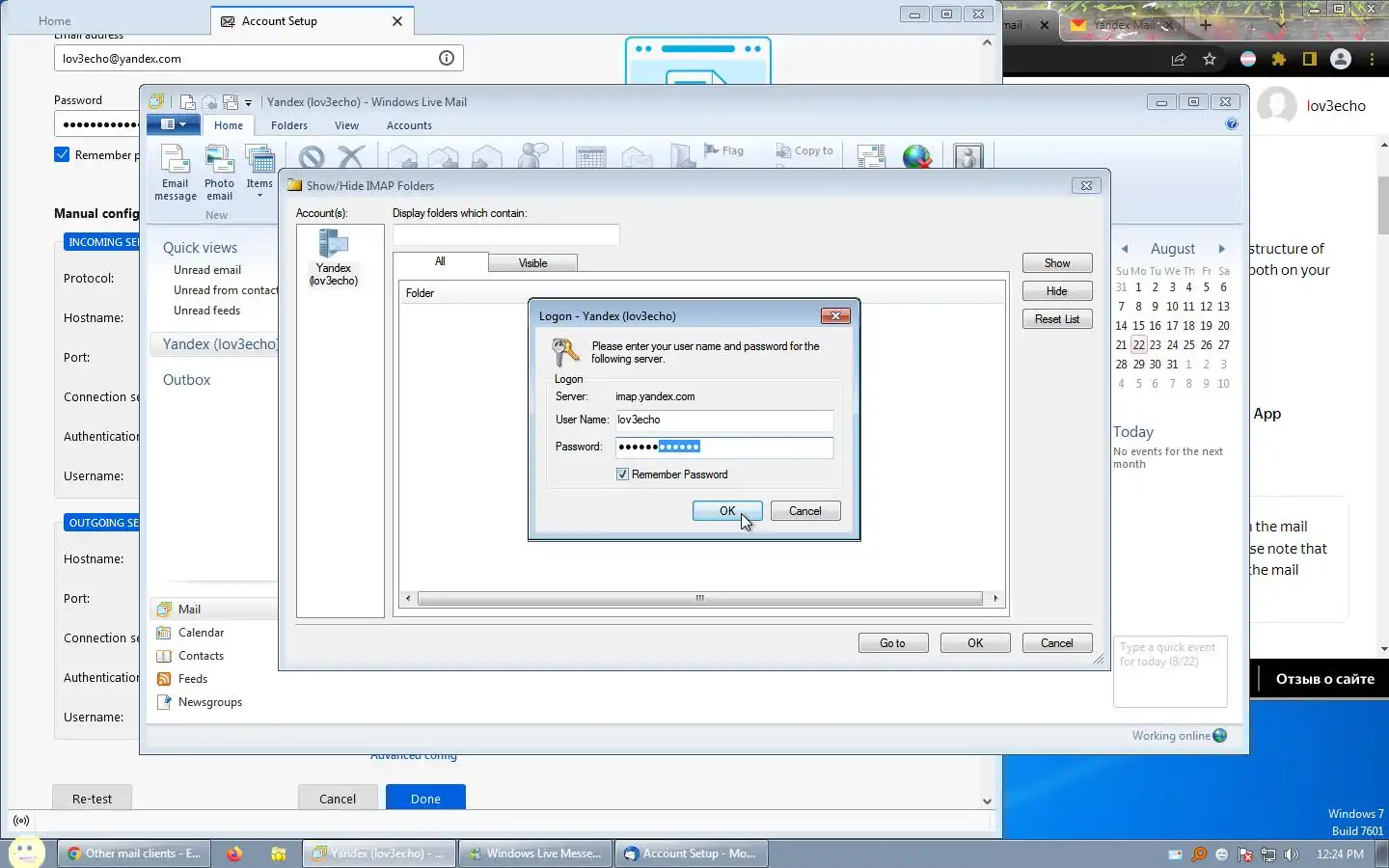Screen dimensions: 1389x868
Task: Click the Reset List button
Action: point(1057,319)
